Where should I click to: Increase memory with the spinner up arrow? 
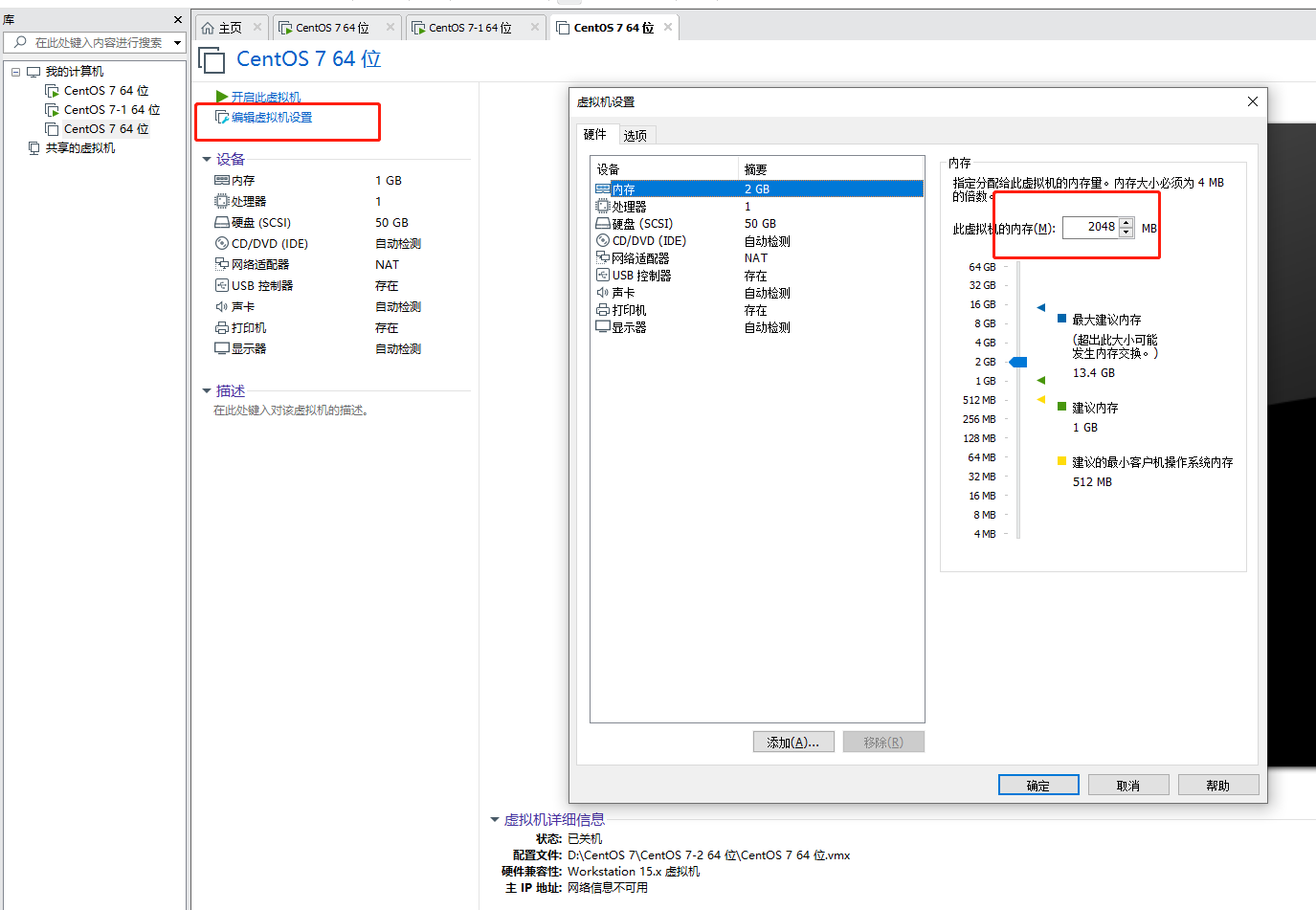tap(1126, 223)
